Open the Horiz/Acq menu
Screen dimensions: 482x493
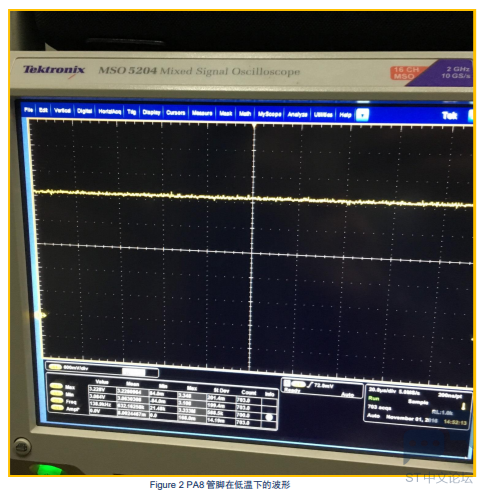coord(109,111)
